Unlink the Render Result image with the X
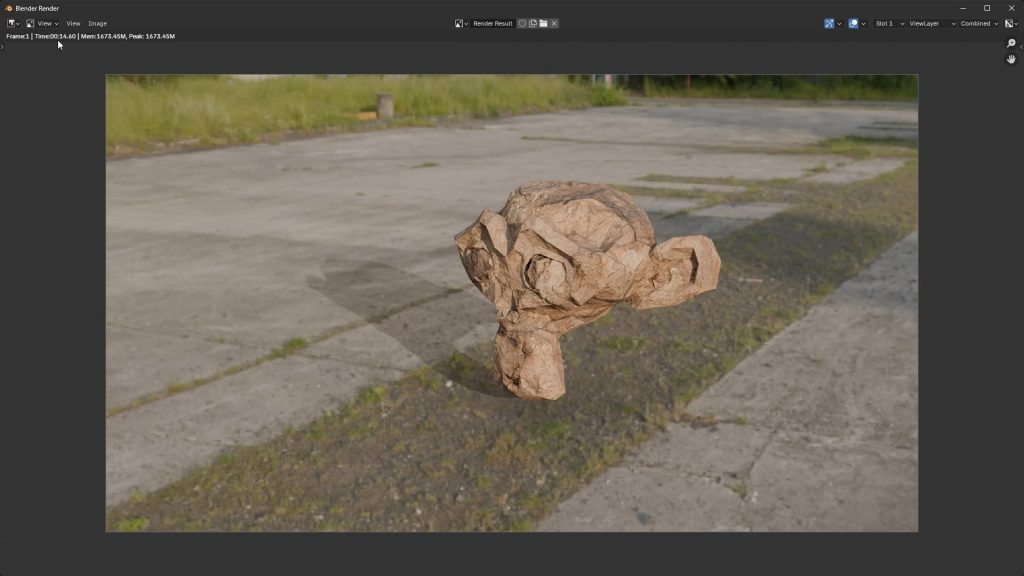The width and height of the screenshot is (1024, 576). coord(554,23)
